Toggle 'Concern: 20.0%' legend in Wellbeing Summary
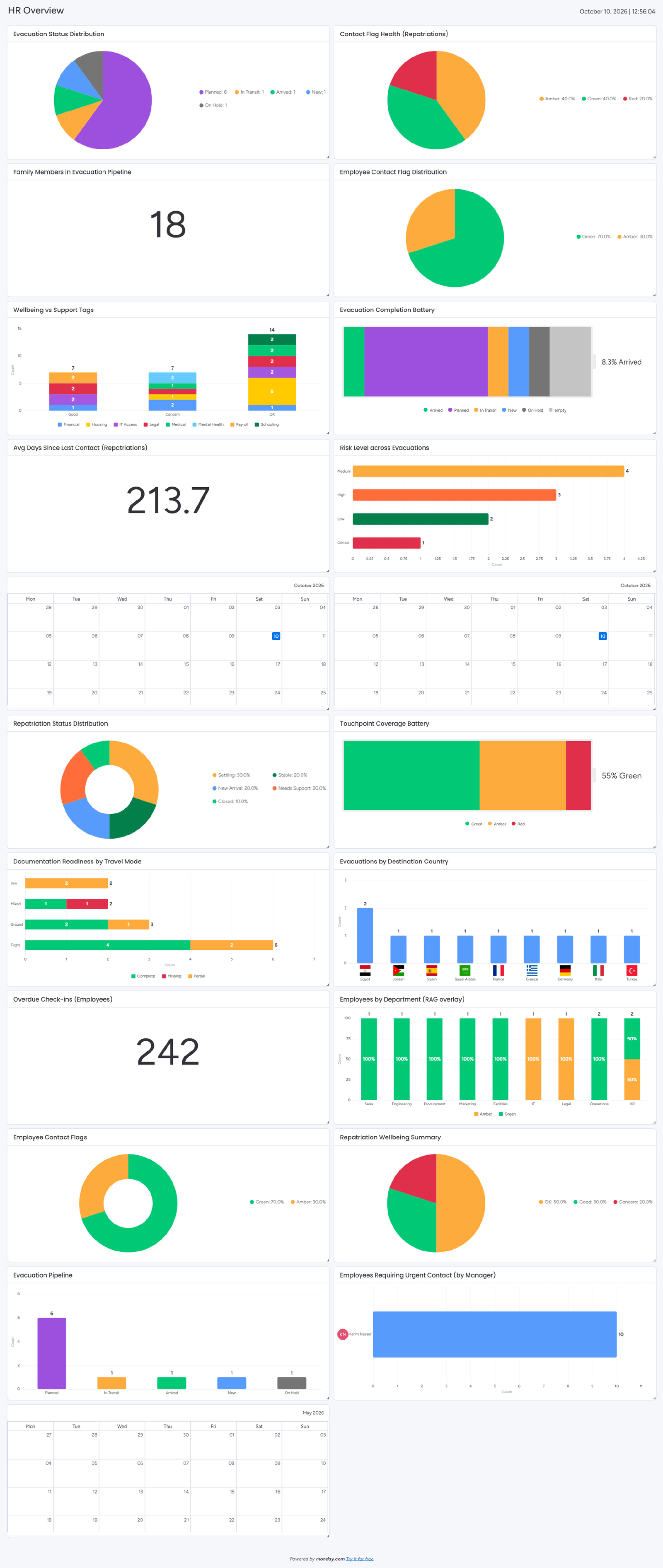Viewport: 663px width, 1568px height. [633, 1202]
